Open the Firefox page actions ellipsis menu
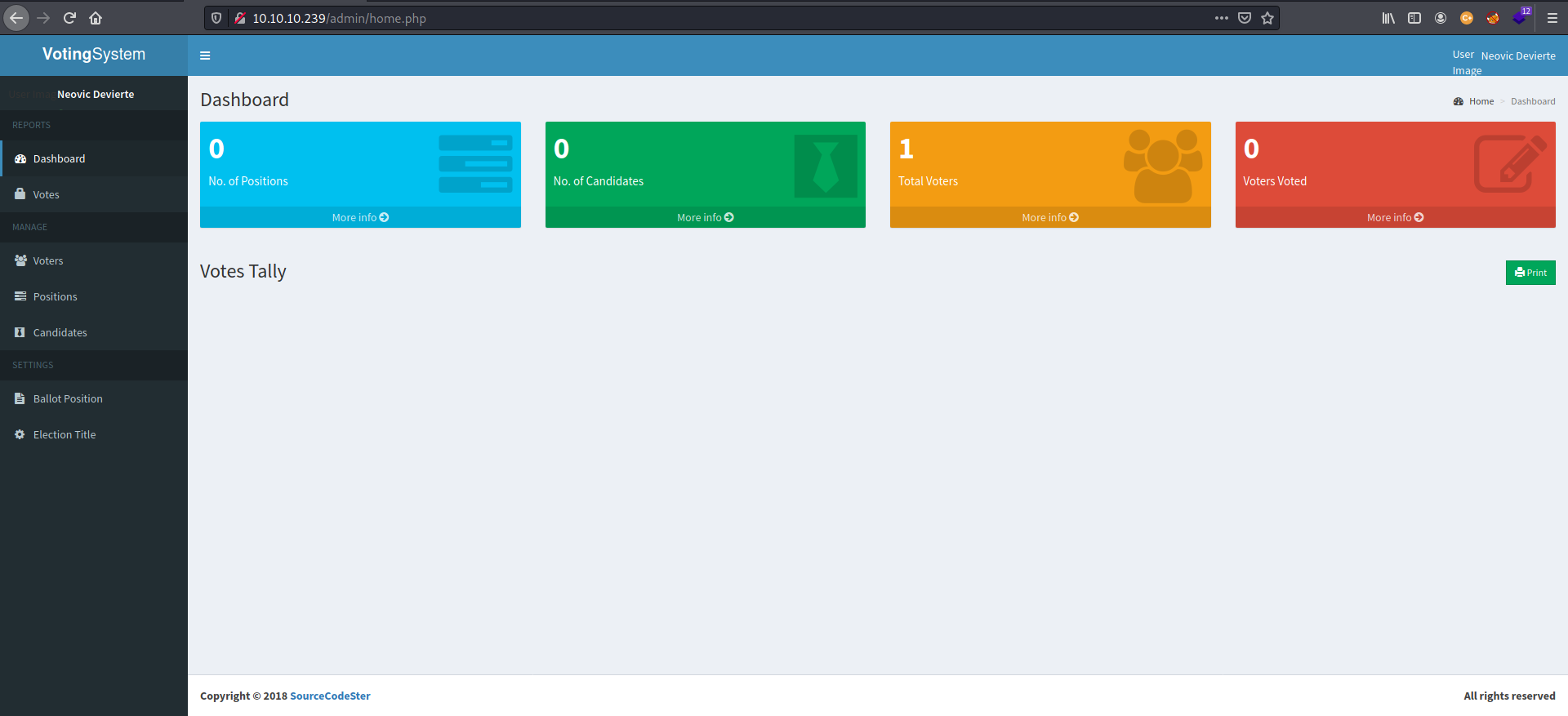Viewport: 1568px width, 716px height. click(1221, 18)
